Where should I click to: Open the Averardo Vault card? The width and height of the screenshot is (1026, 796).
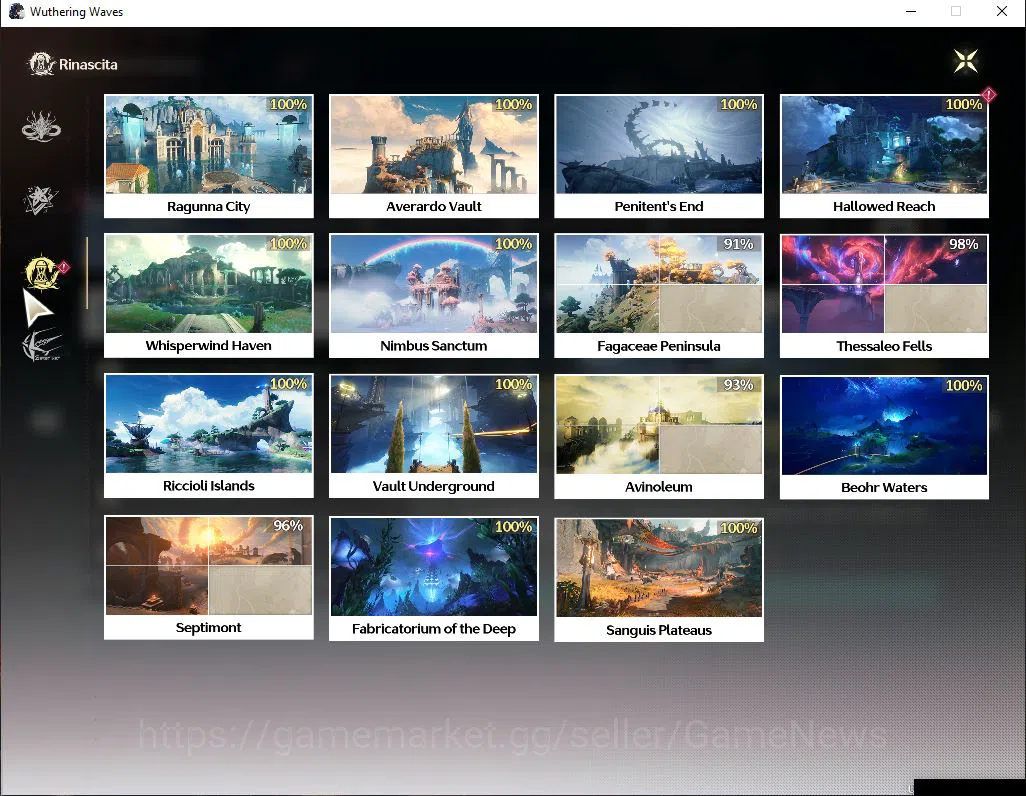(x=434, y=156)
